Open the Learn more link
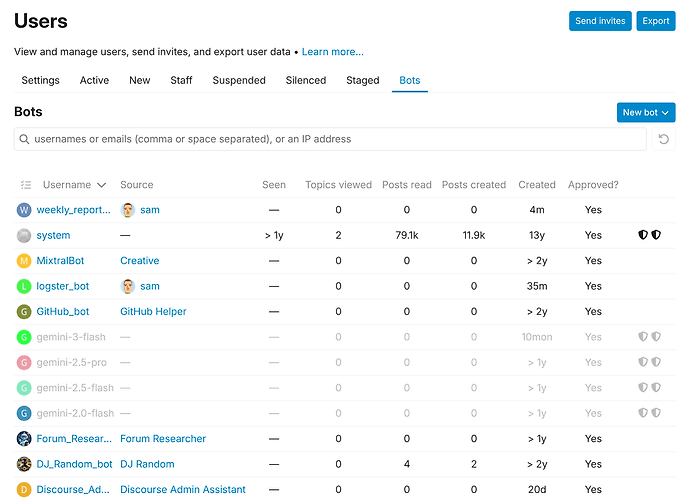Image resolution: width=687 pixels, height=500 pixels. click(333, 52)
